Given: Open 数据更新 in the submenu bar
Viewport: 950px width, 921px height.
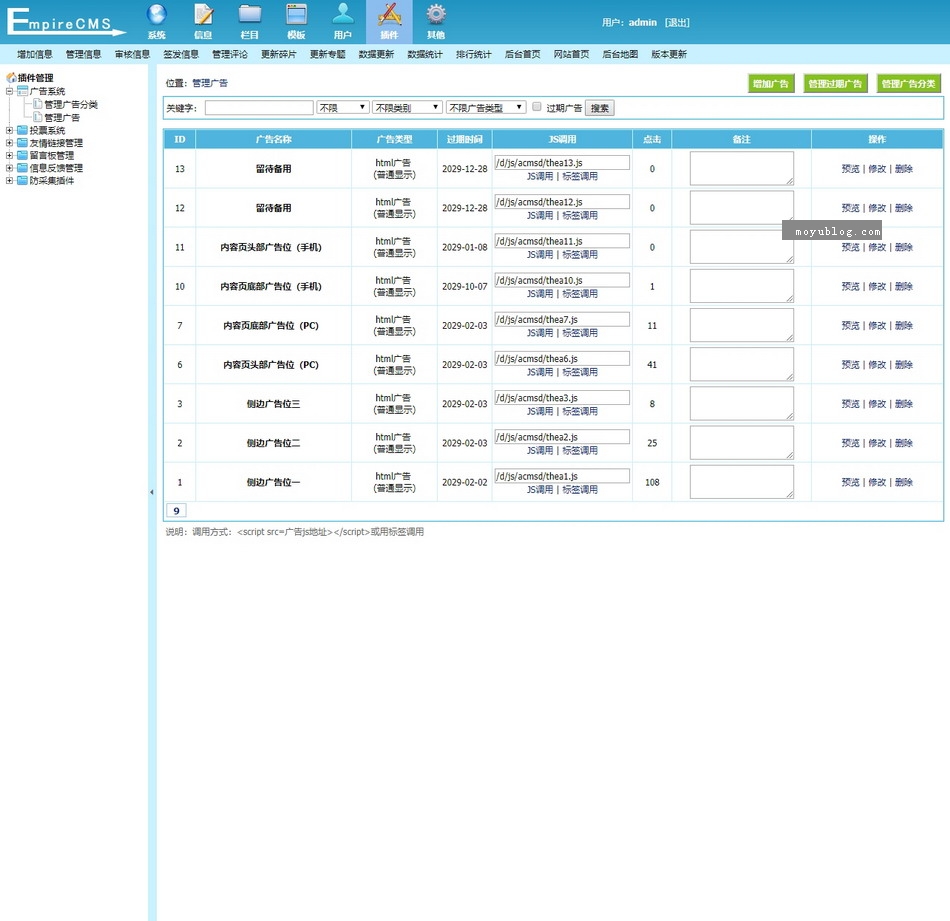Looking at the screenshot, I should pos(376,54).
